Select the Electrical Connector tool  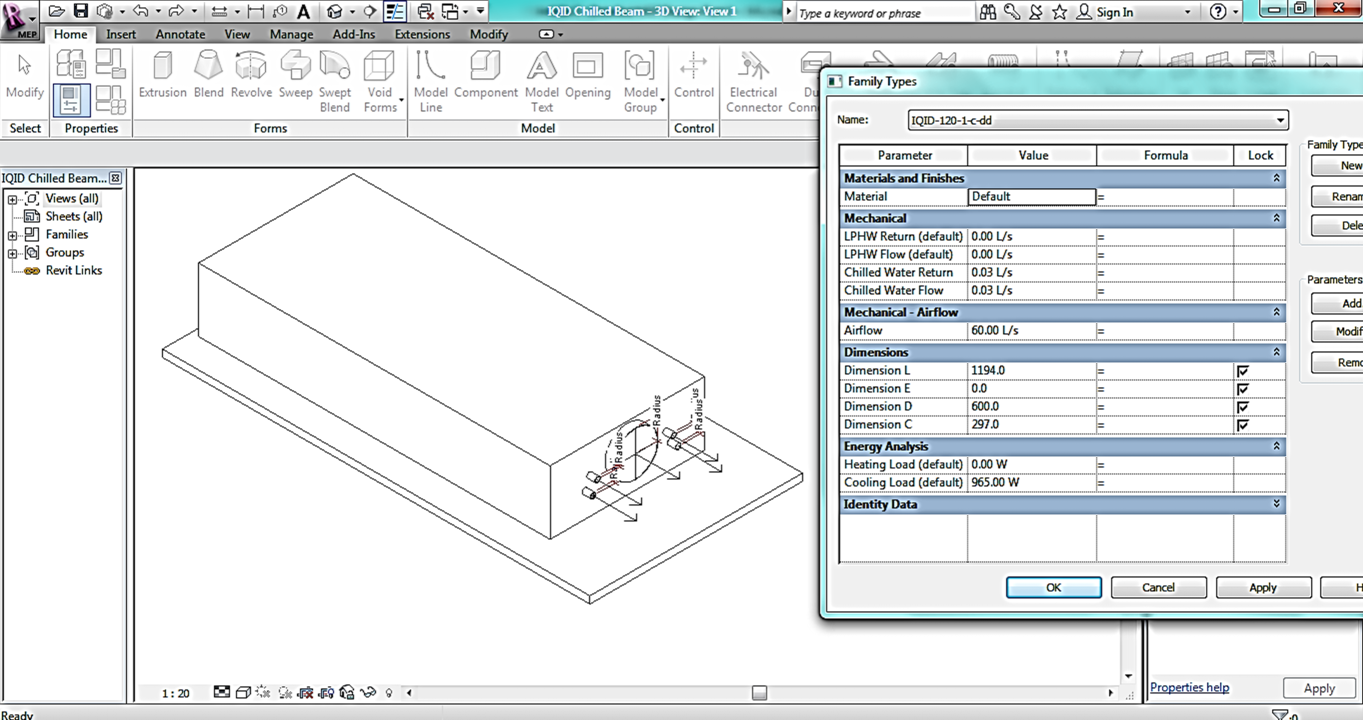click(753, 82)
